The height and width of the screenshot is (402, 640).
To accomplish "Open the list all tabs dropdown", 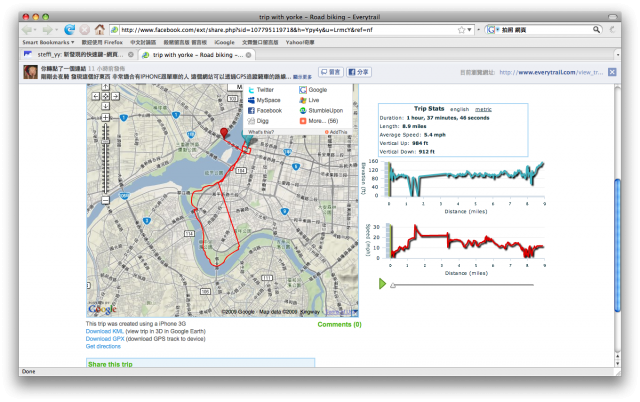I will [618, 55].
